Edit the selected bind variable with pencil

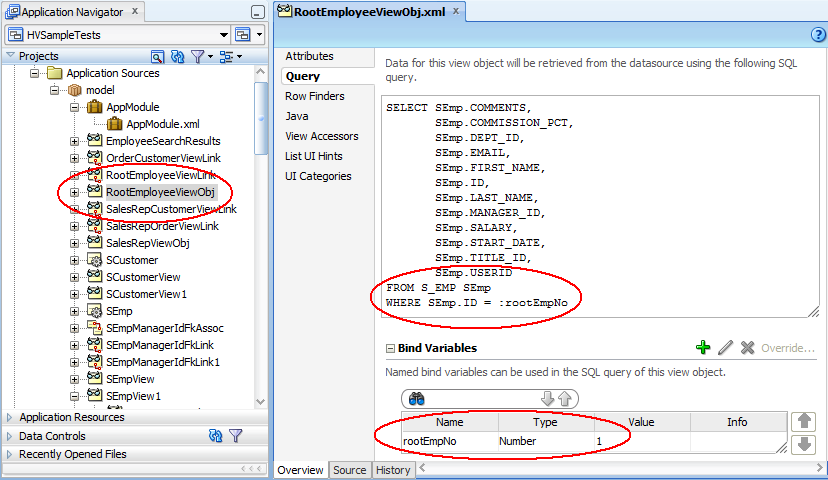[x=726, y=347]
